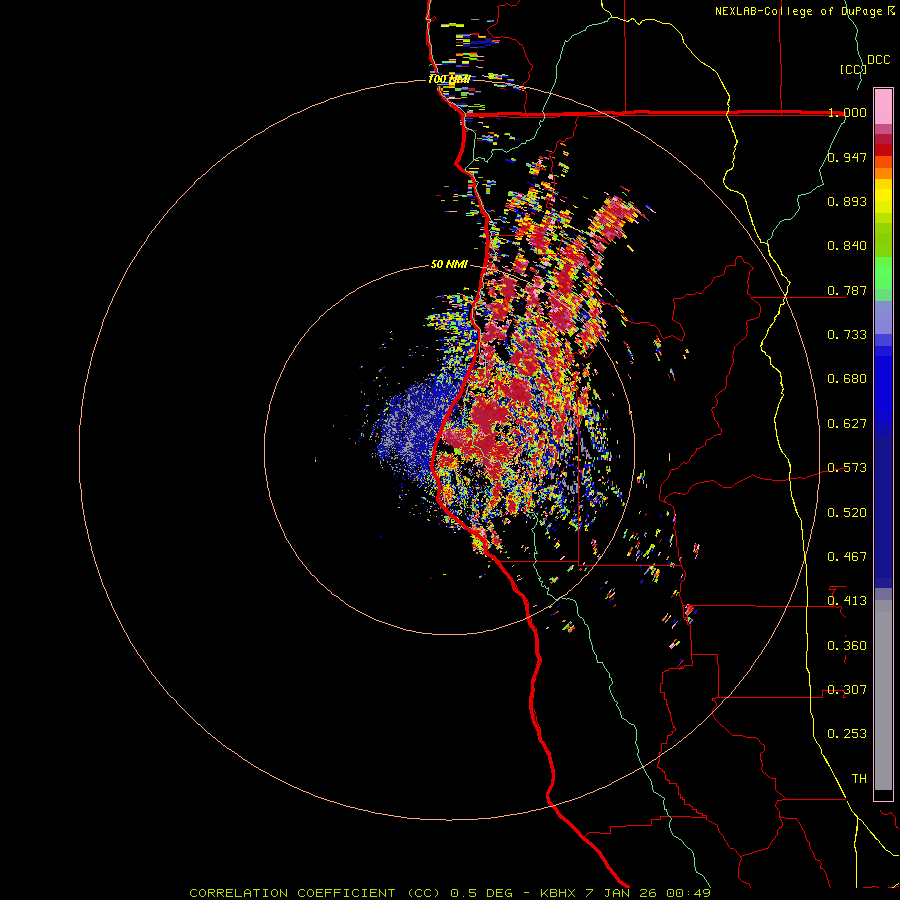Screen dimensions: 900x900
Task: Click the 50 NMI range ring label
Action: click(x=449, y=265)
